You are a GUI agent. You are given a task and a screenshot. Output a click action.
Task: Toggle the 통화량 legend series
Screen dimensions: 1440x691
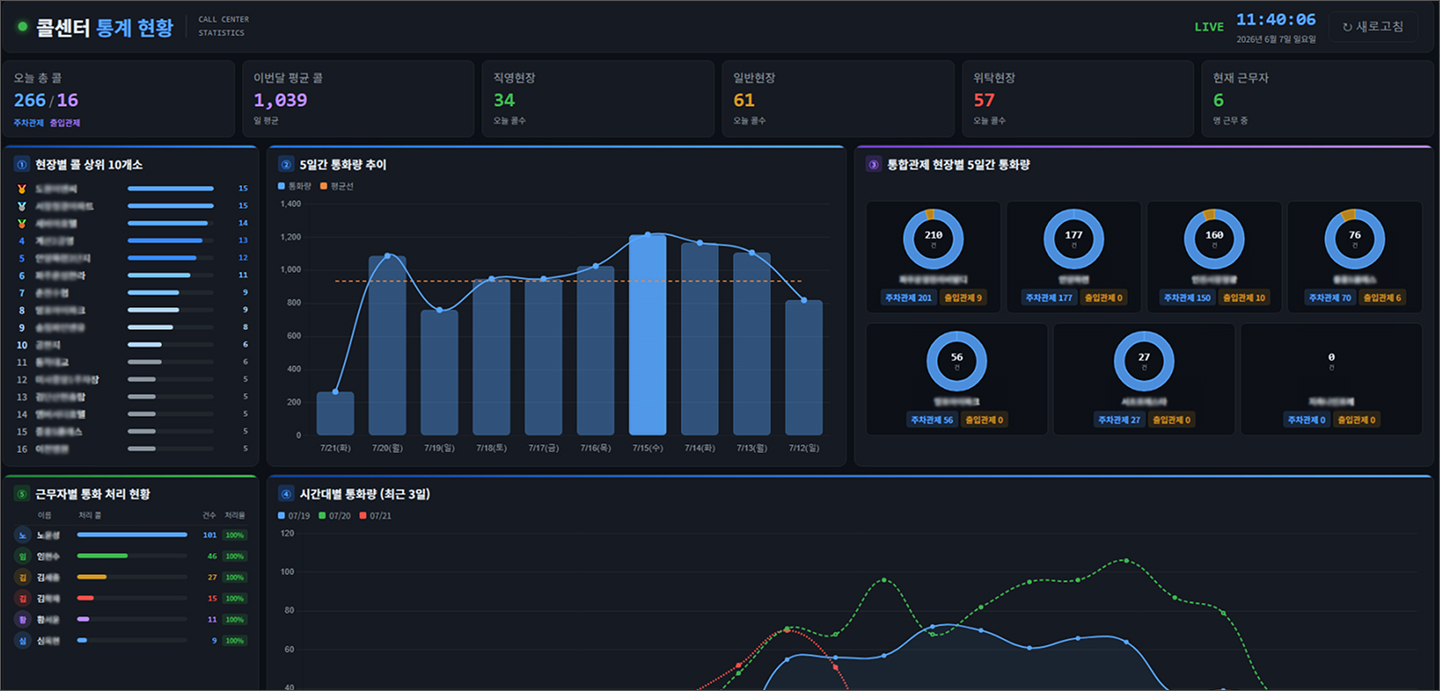pyautogui.click(x=295, y=186)
